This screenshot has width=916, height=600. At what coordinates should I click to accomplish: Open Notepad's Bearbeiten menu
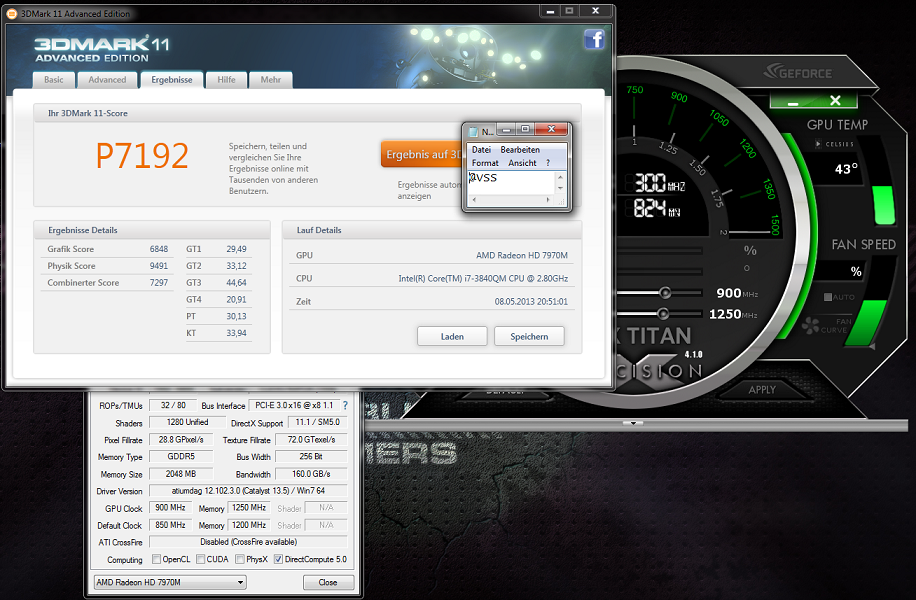click(x=520, y=150)
